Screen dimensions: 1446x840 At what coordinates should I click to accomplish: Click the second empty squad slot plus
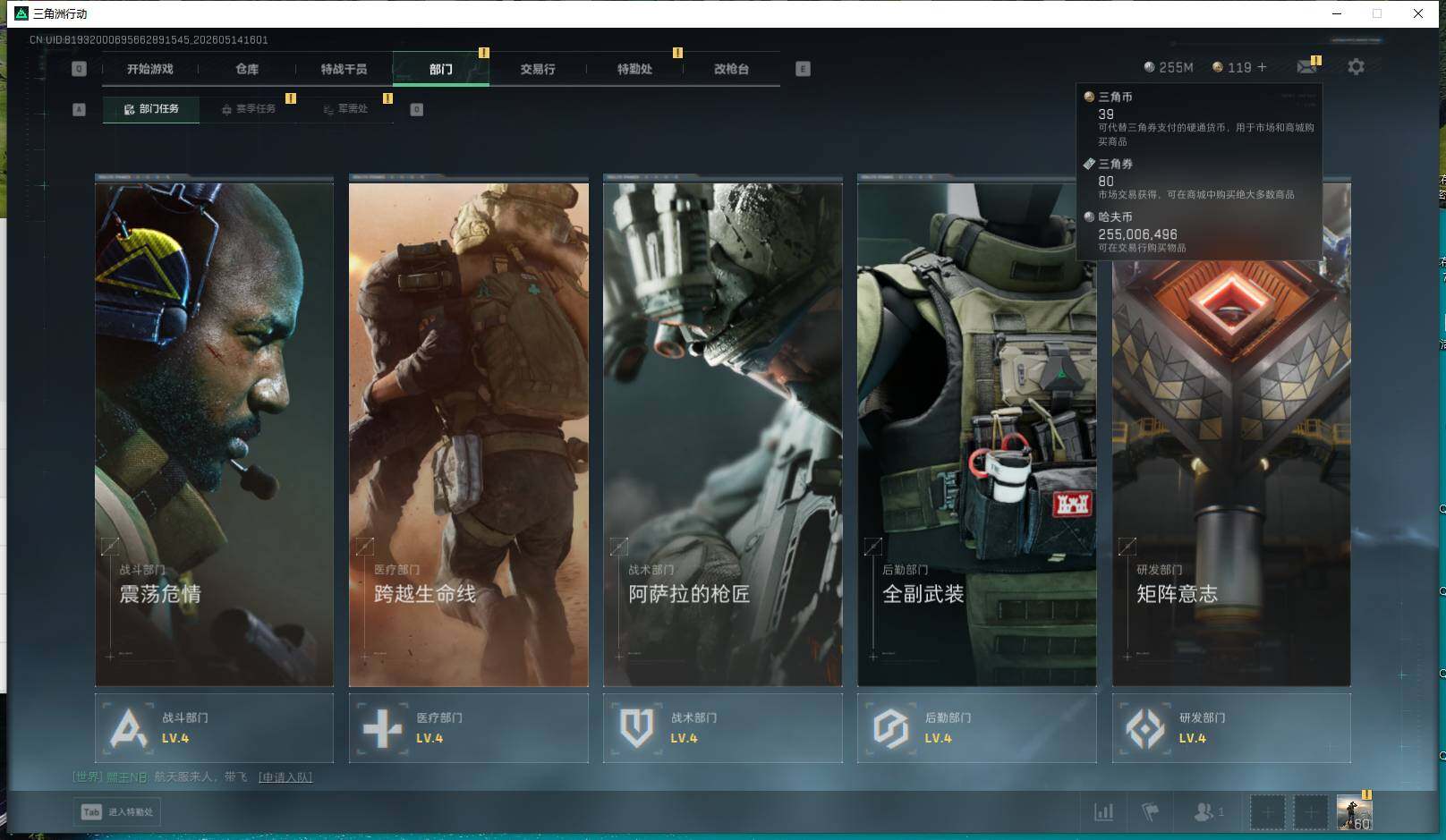1311,812
